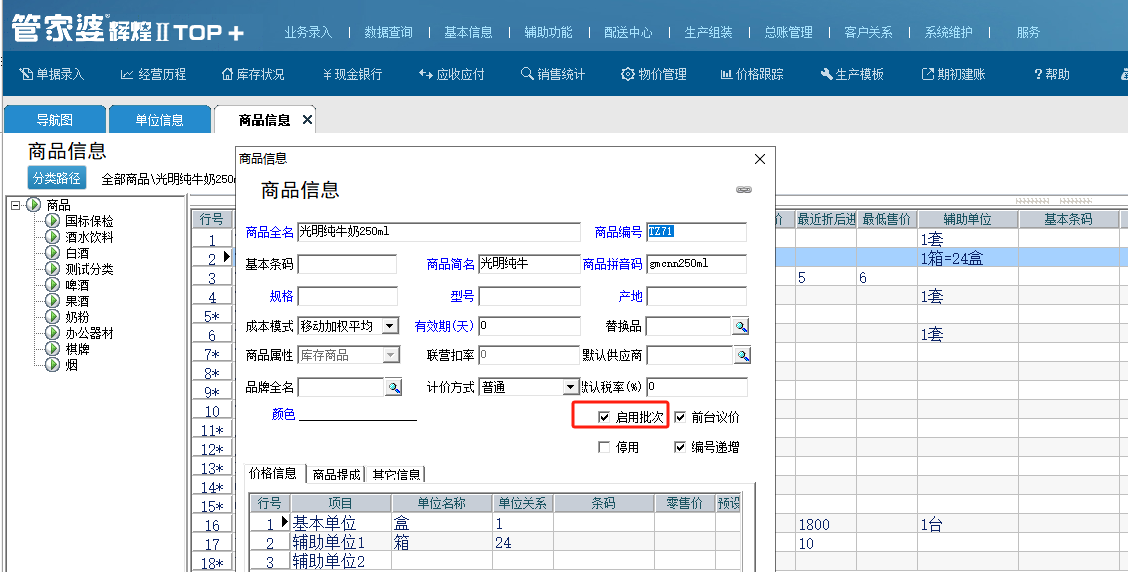Click the 分类路径 button

coord(56,178)
